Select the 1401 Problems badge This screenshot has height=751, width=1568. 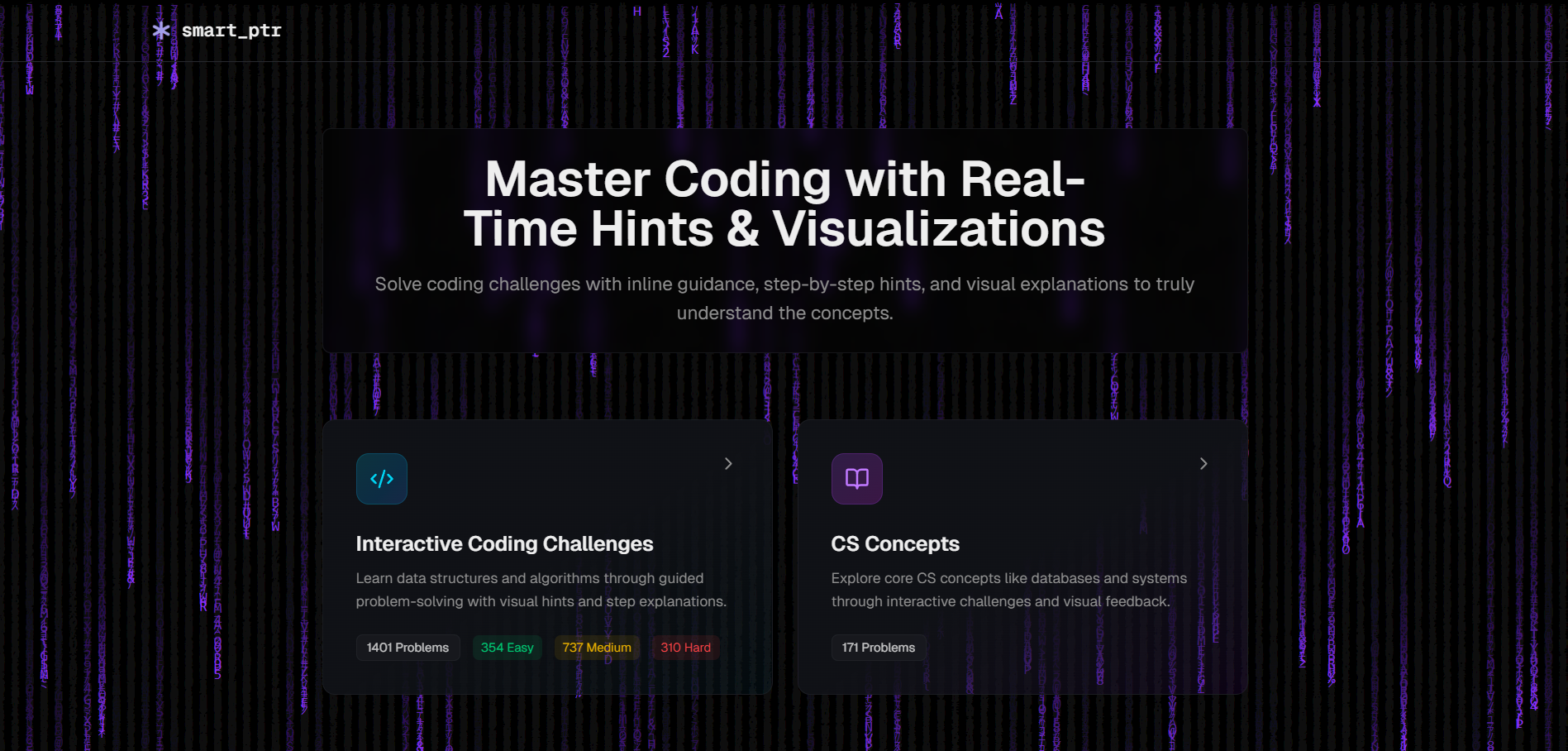tap(408, 648)
